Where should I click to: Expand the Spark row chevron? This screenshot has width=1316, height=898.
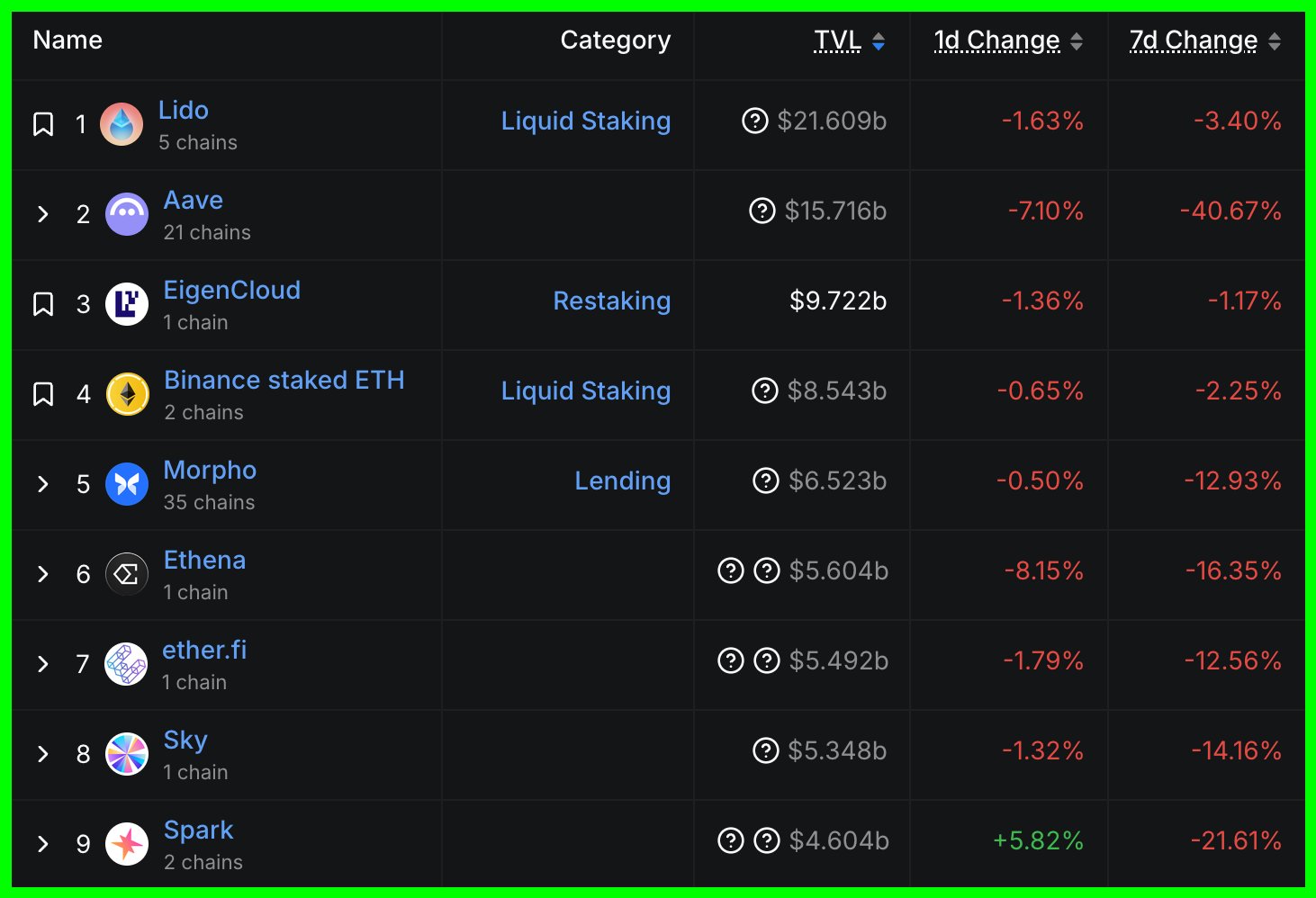tap(43, 844)
